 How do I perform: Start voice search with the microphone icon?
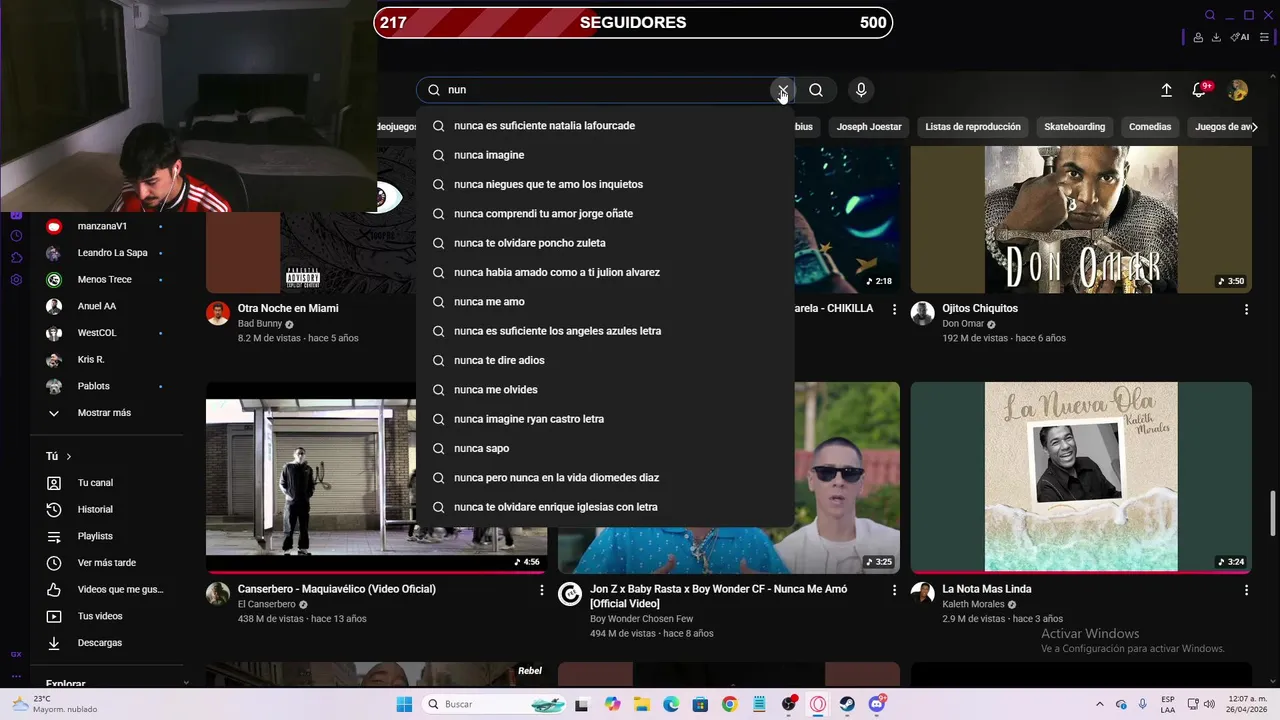coord(861,90)
